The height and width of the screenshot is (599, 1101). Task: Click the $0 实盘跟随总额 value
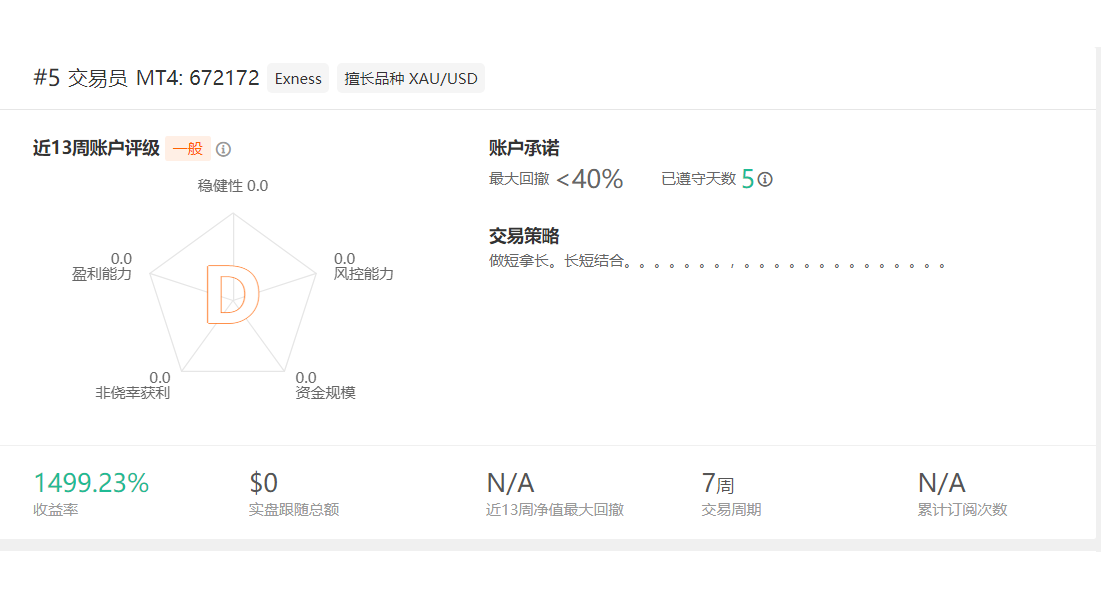pyautogui.click(x=263, y=483)
